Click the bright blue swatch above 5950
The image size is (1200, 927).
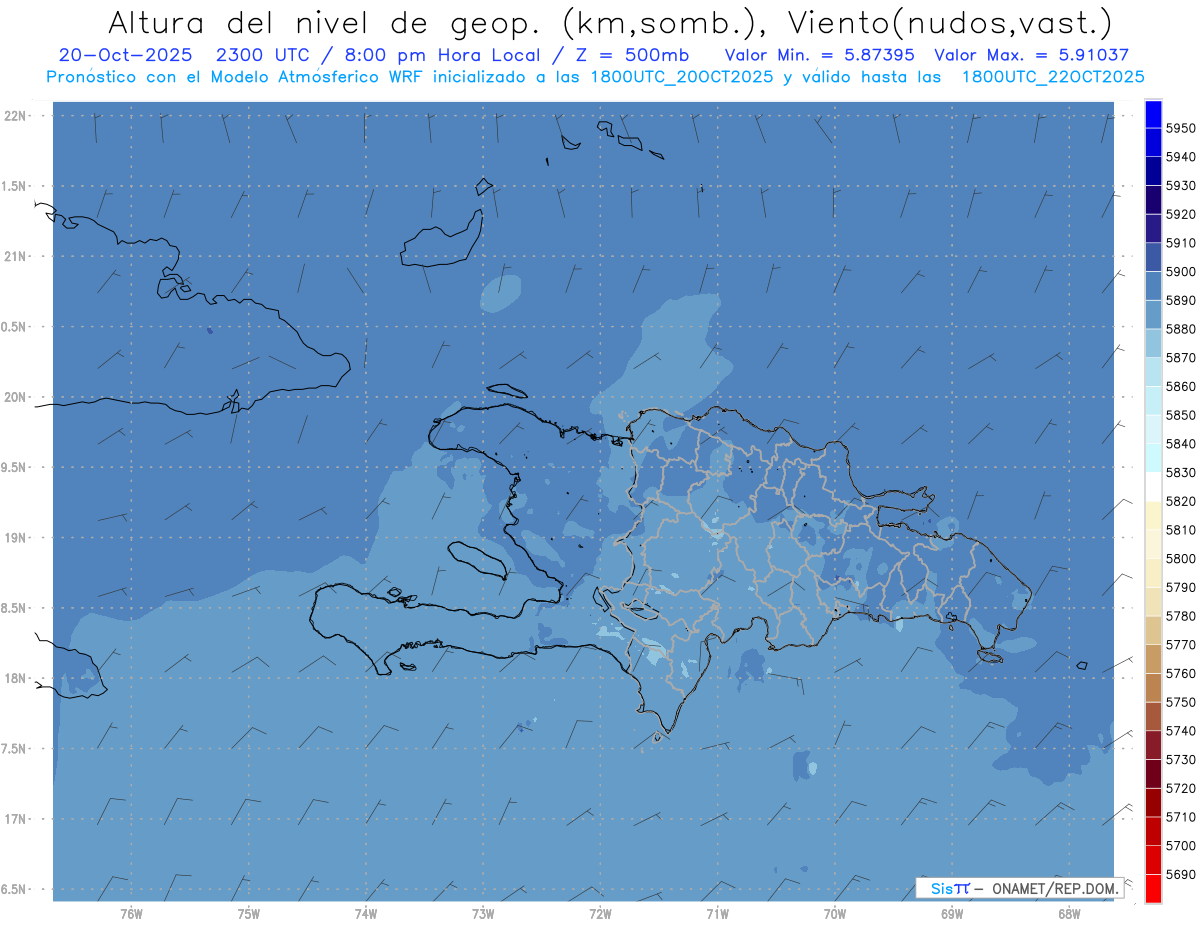(1153, 114)
